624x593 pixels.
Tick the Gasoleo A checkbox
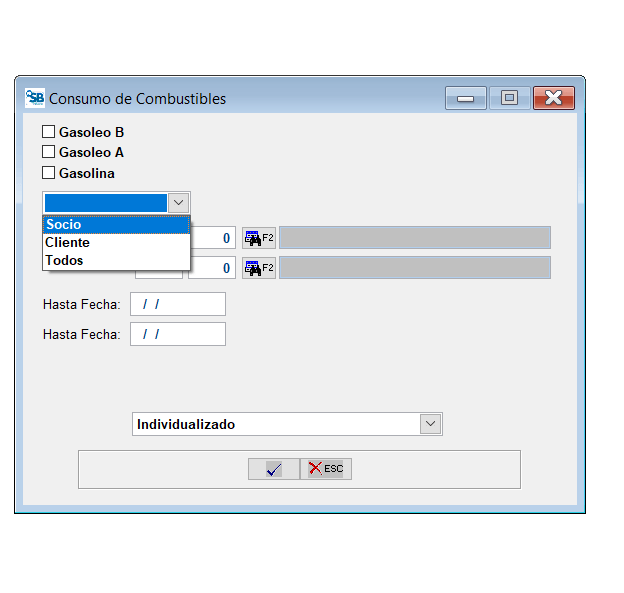pos(48,152)
